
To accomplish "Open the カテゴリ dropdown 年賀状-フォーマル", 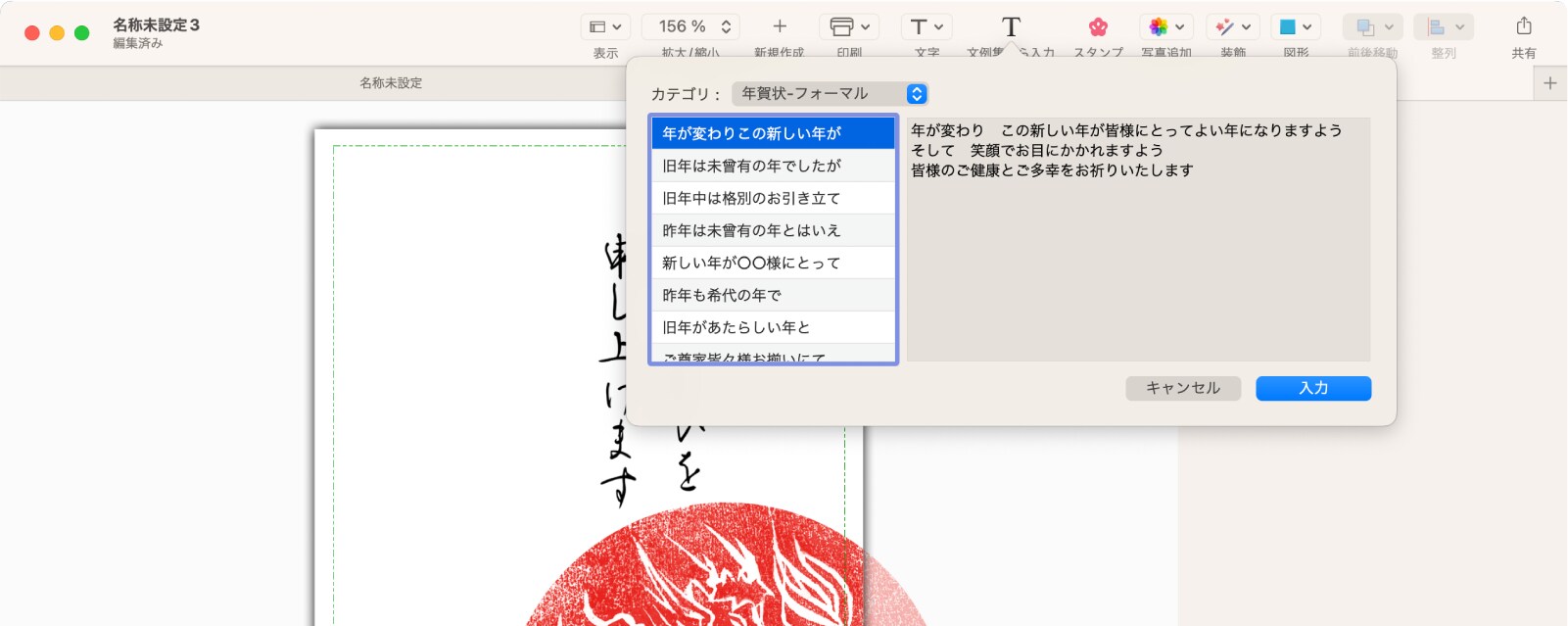I will pos(830,94).
